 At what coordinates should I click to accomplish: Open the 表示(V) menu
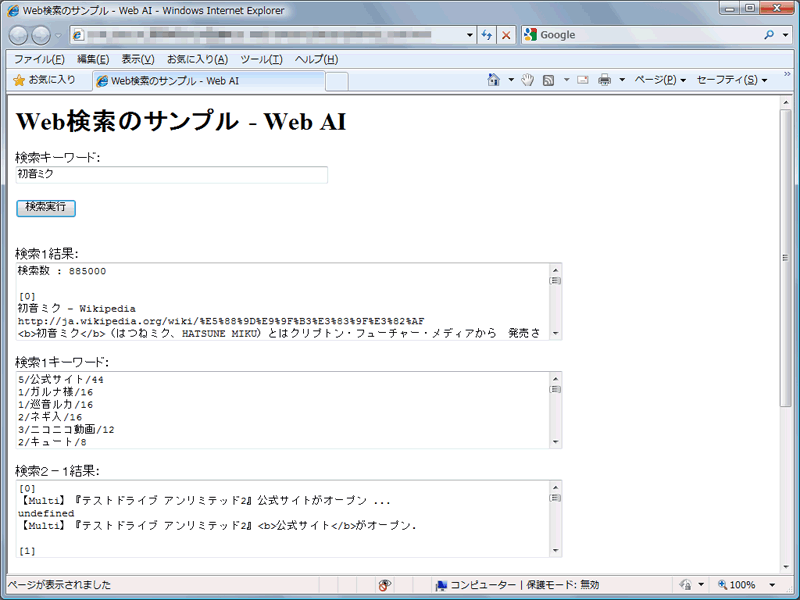(x=138, y=59)
